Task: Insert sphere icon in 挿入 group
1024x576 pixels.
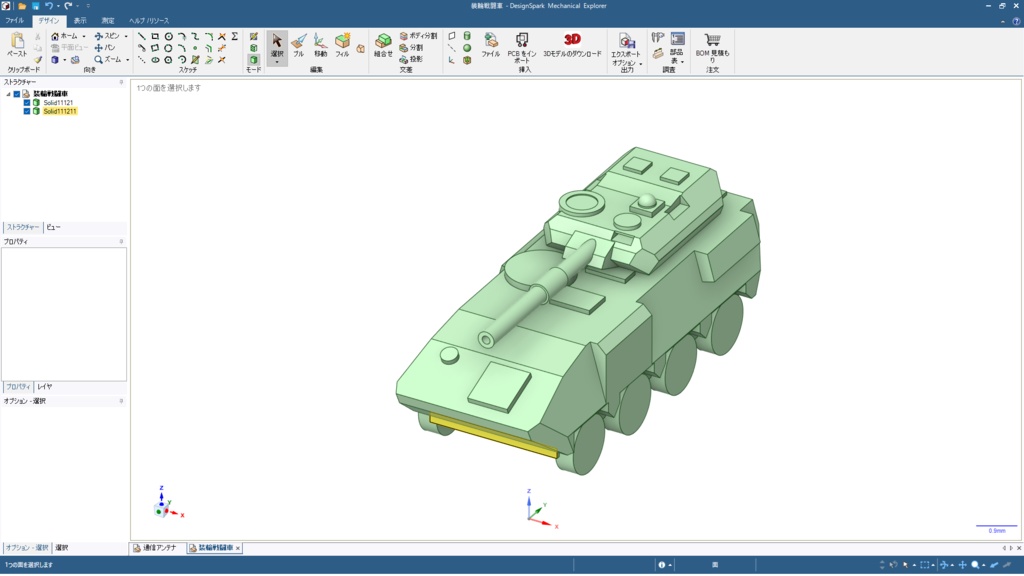Action: coord(467,48)
